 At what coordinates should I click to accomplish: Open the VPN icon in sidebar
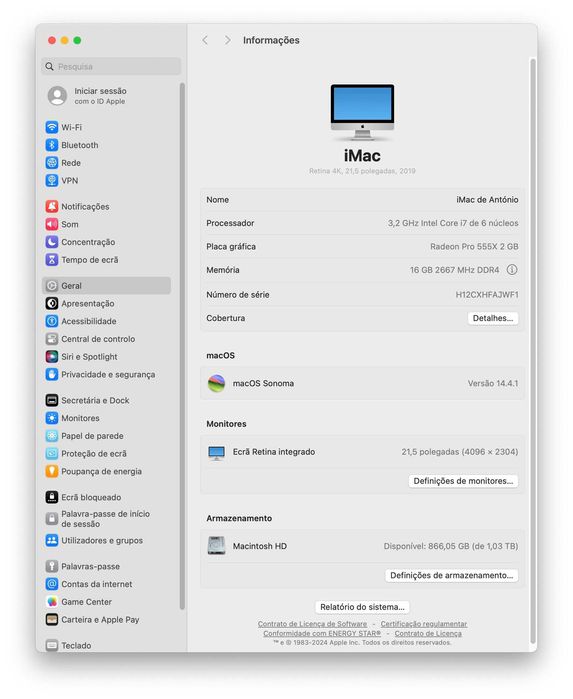pos(52,181)
